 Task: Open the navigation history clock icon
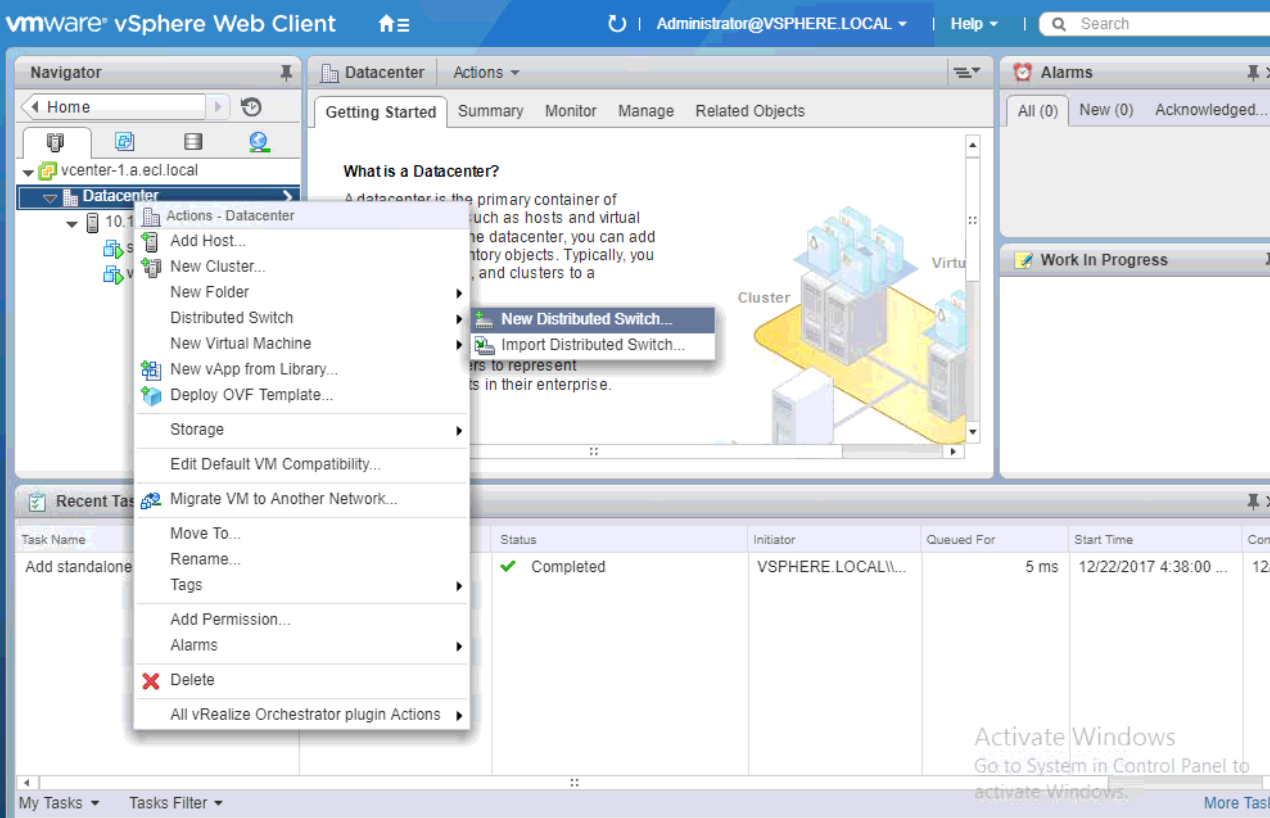(x=251, y=107)
